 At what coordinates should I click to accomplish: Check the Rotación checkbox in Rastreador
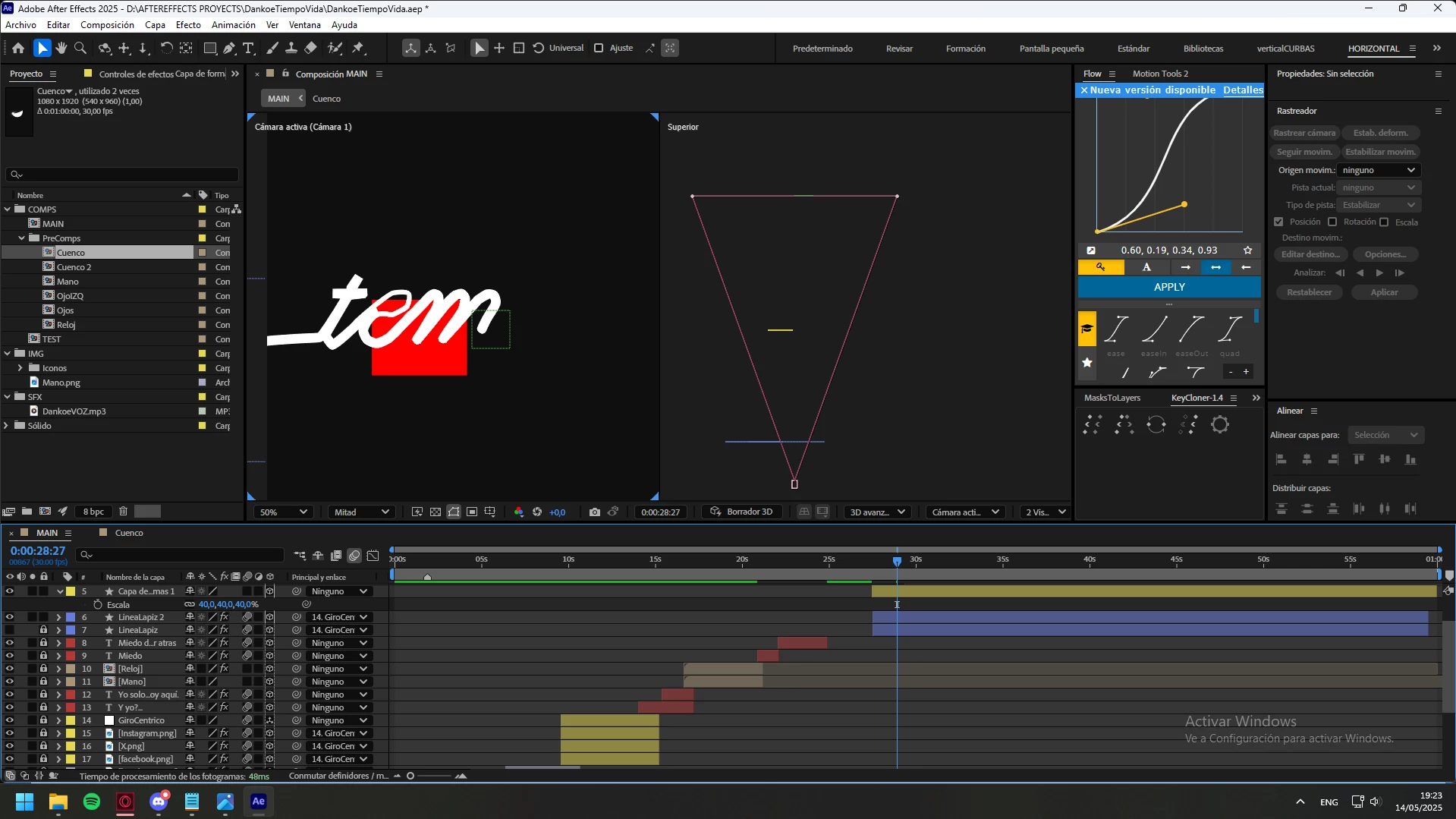1332,222
